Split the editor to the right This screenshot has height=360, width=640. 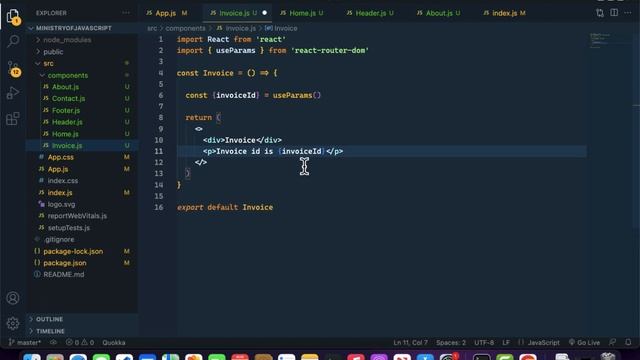614,13
